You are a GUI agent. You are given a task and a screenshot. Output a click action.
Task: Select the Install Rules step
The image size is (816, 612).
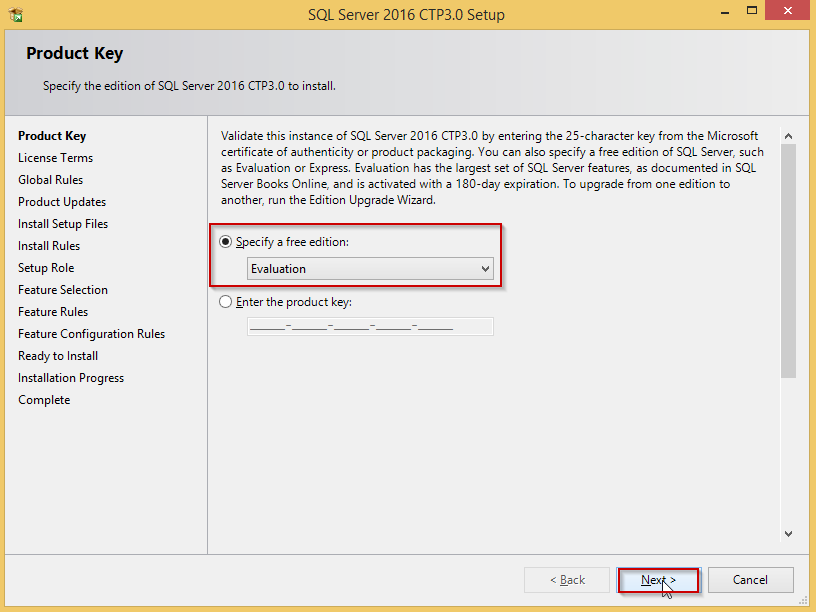tap(49, 246)
